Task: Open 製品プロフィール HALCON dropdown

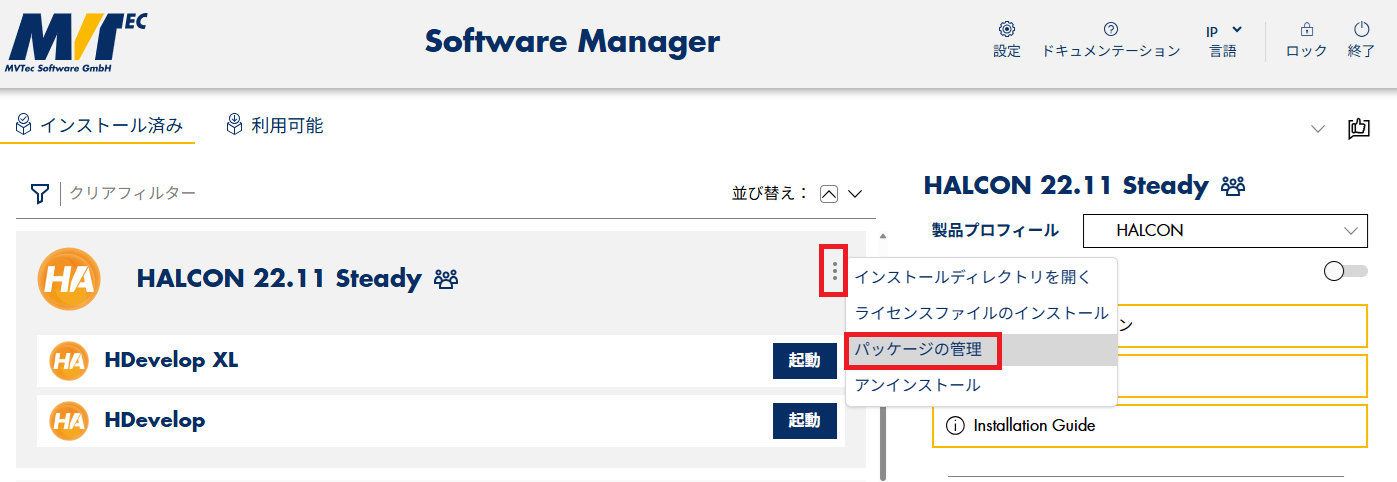Action: pos(1225,230)
